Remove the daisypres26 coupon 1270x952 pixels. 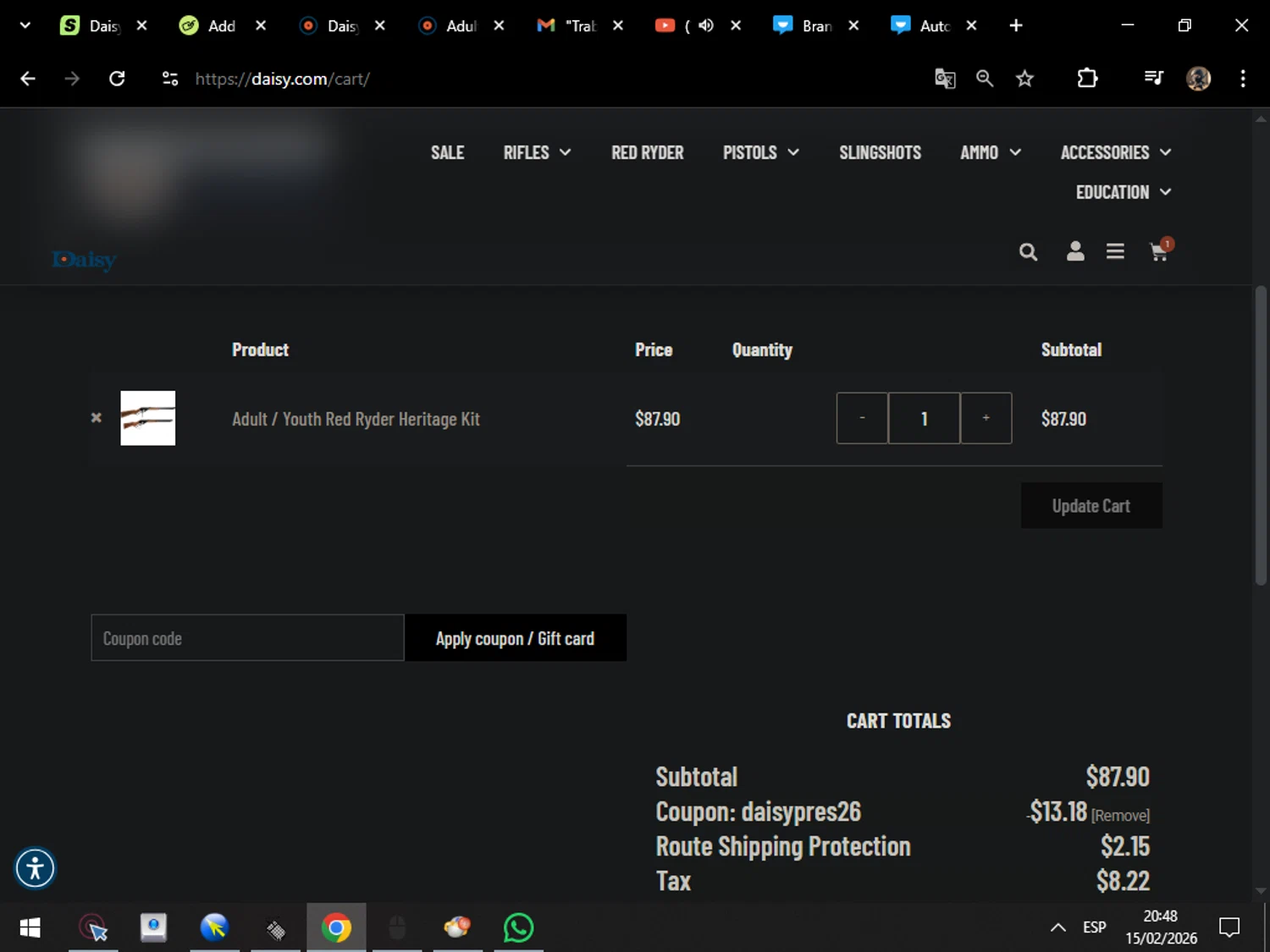tap(1120, 816)
